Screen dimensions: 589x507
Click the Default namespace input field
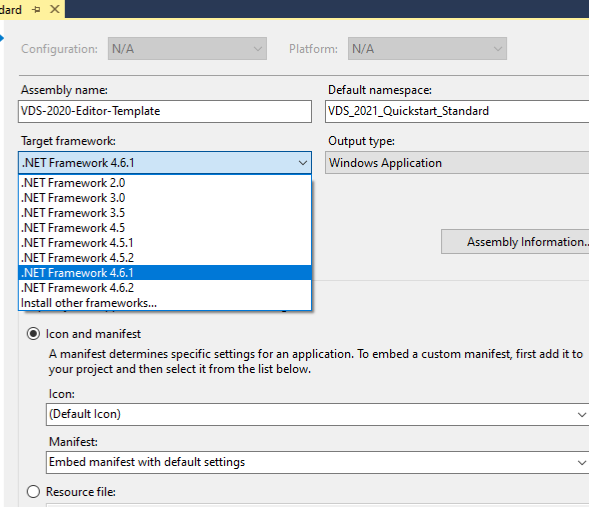coord(457,111)
